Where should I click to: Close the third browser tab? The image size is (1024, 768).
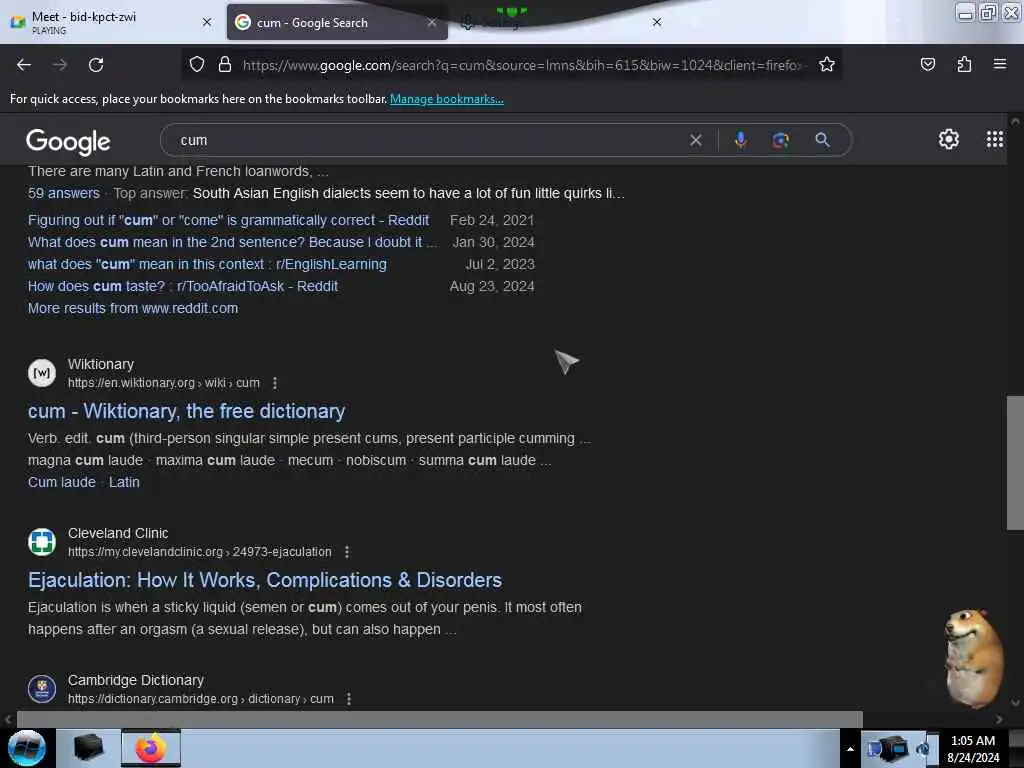tap(657, 22)
